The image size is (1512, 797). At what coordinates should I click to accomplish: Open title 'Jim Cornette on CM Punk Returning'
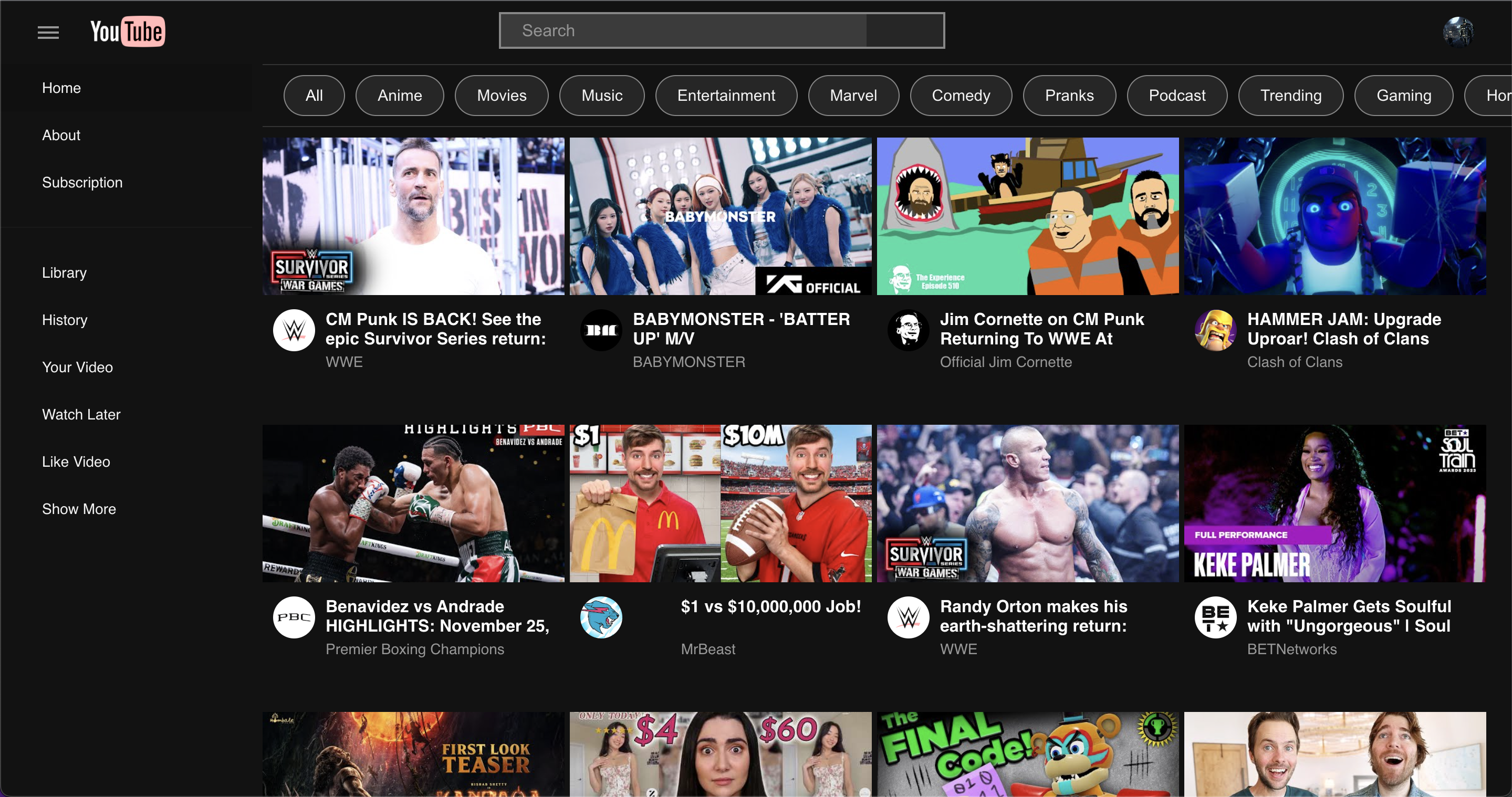(x=1042, y=329)
